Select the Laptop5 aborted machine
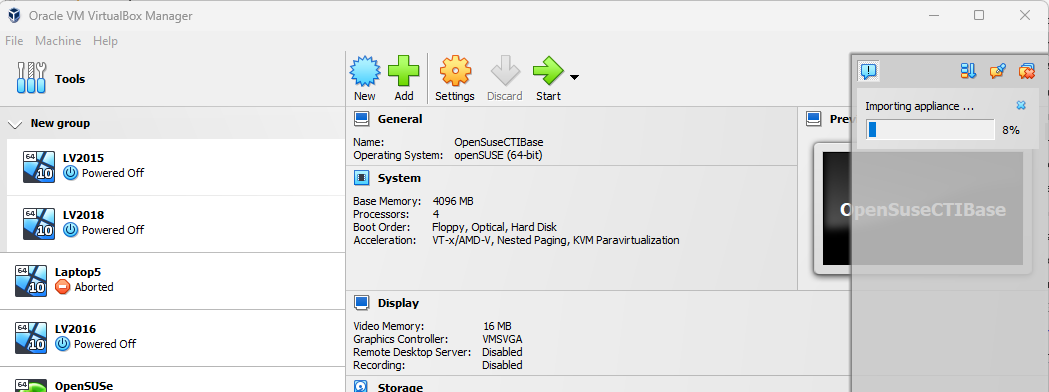The image size is (1049, 392). click(x=173, y=281)
